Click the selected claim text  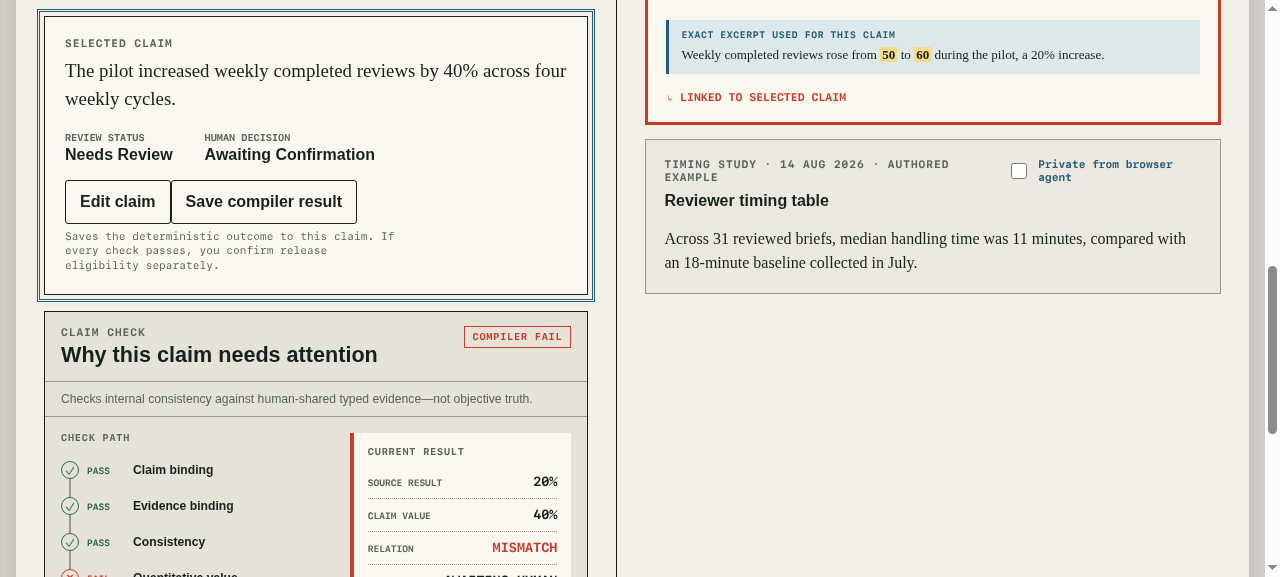click(x=316, y=85)
